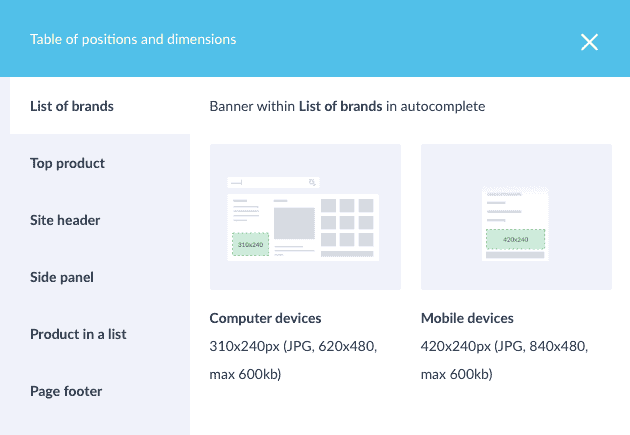Select the List of brands tab
This screenshot has height=435, width=630.
coord(72,106)
